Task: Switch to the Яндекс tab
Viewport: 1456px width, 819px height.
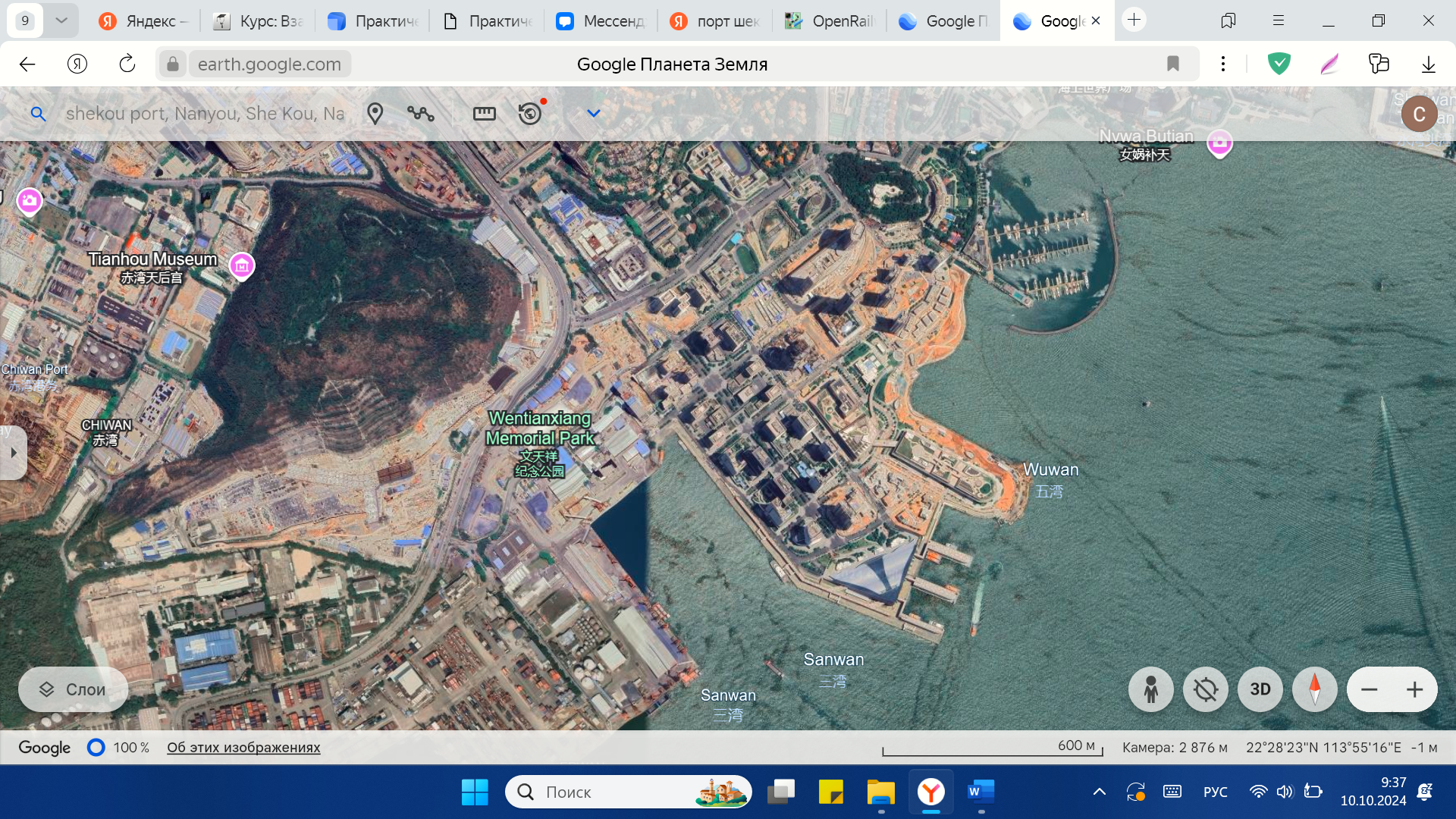Action: (143, 21)
